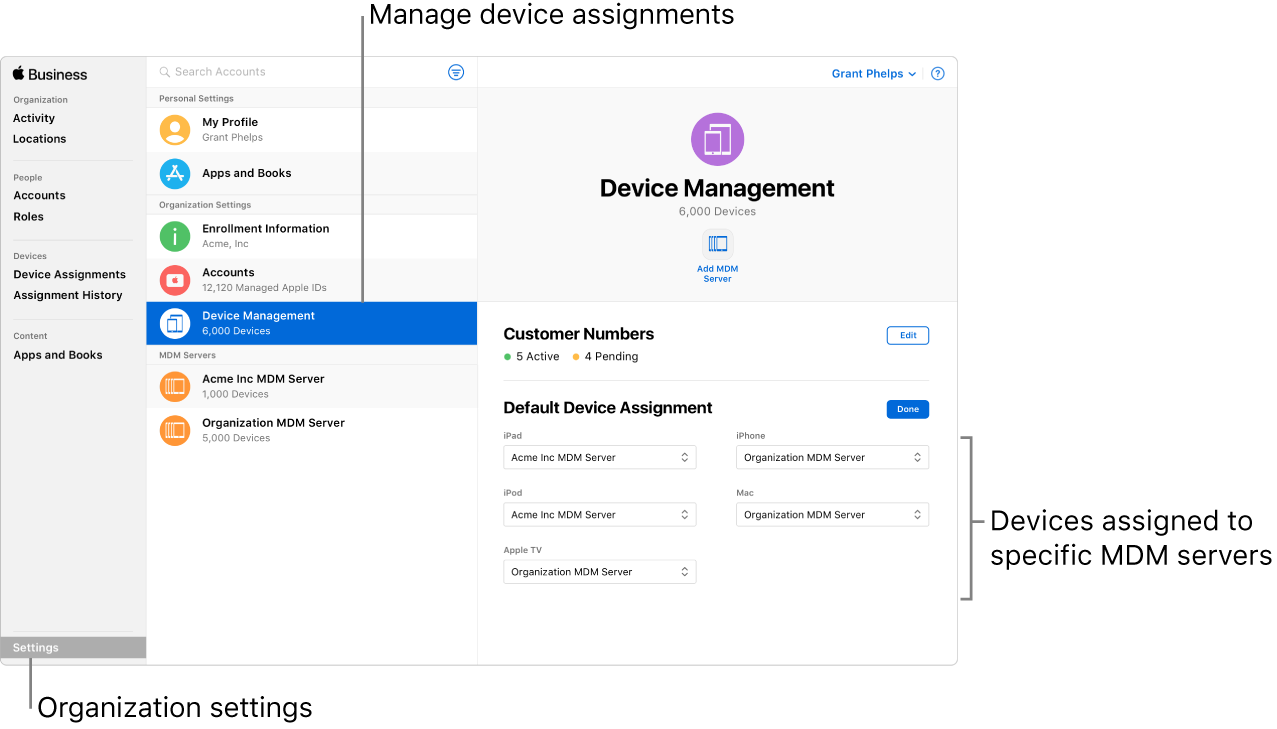The image size is (1277, 729).
Task: Click the Edit button for Customer Numbers
Action: pos(908,336)
